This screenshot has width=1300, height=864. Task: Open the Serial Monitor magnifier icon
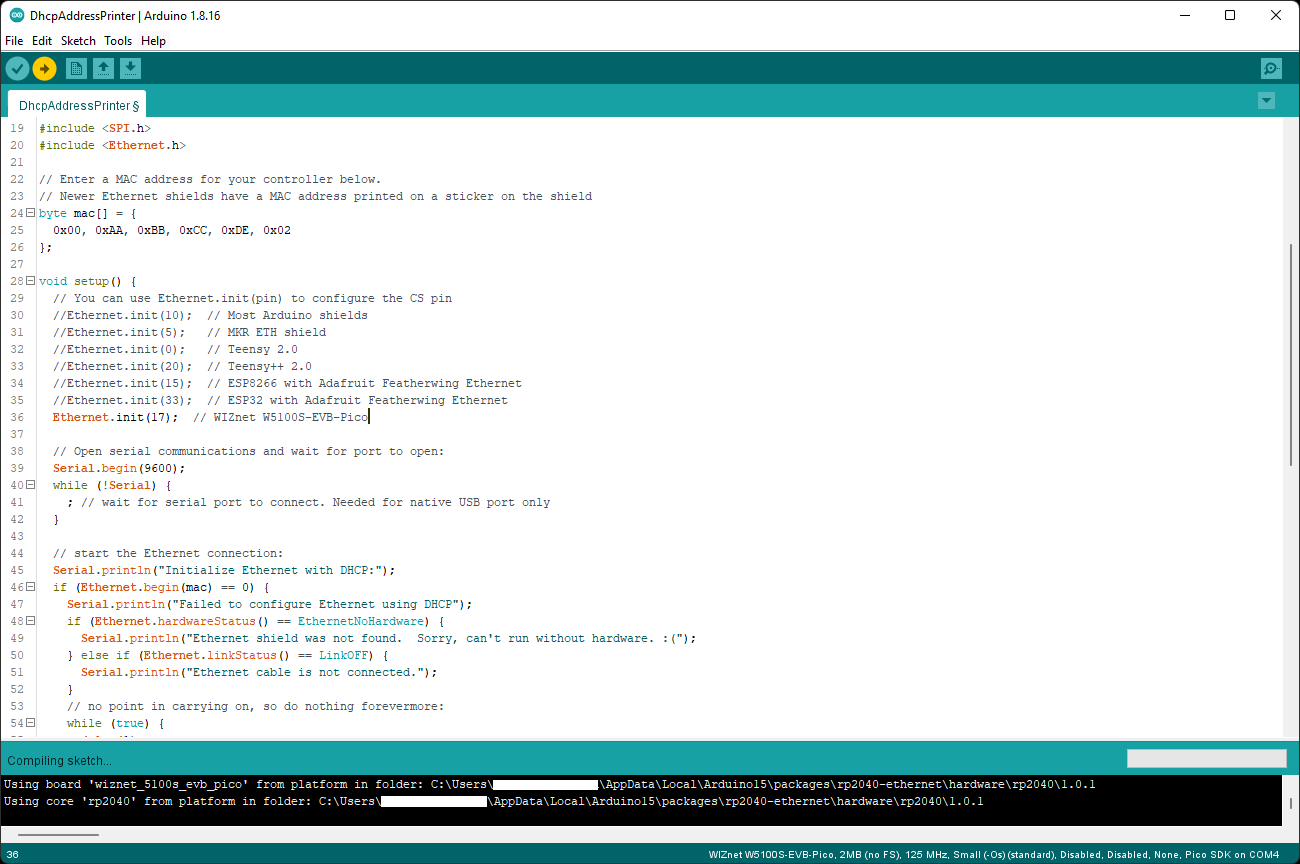pyautogui.click(x=1271, y=68)
